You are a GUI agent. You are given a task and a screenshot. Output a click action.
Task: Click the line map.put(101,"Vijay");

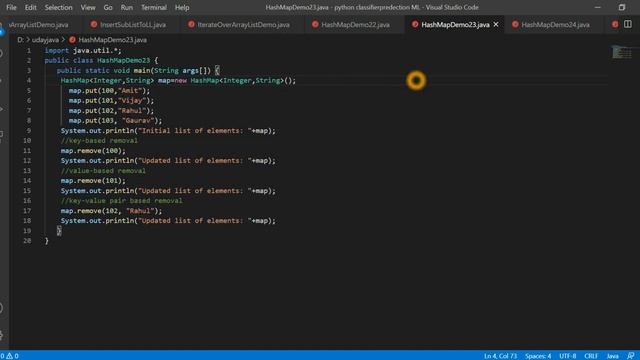(x=111, y=100)
